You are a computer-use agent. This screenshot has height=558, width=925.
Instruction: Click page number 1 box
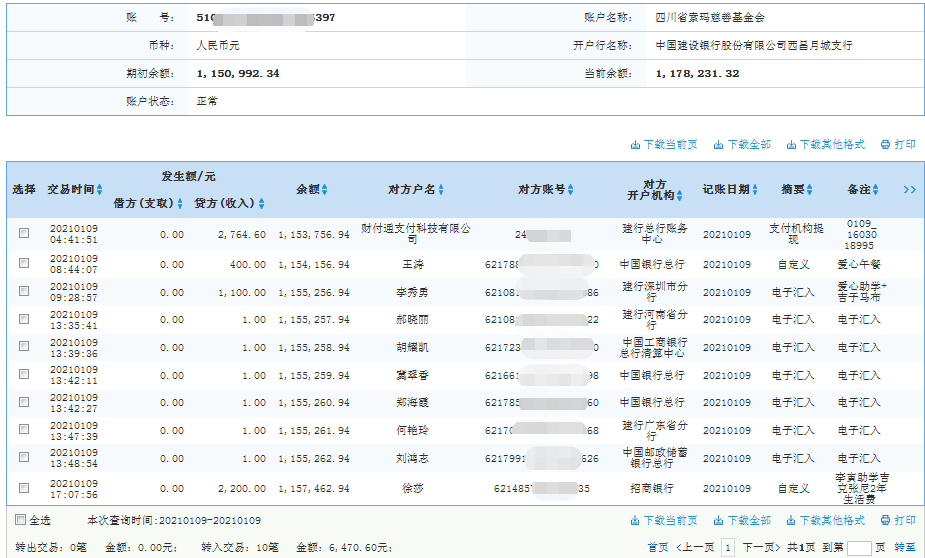point(728,547)
